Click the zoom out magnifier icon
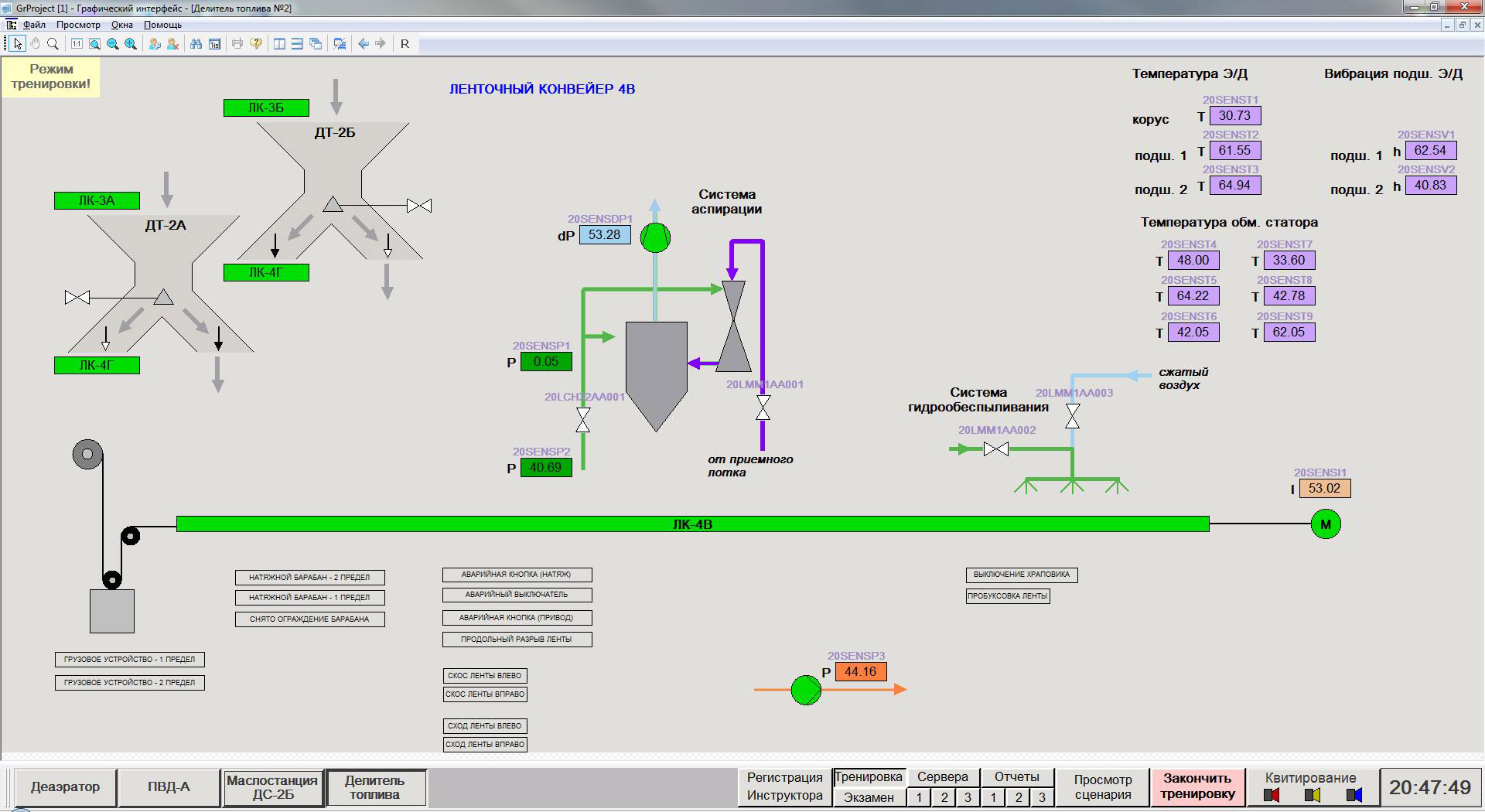Screen dimensions: 1485x812 (113, 44)
